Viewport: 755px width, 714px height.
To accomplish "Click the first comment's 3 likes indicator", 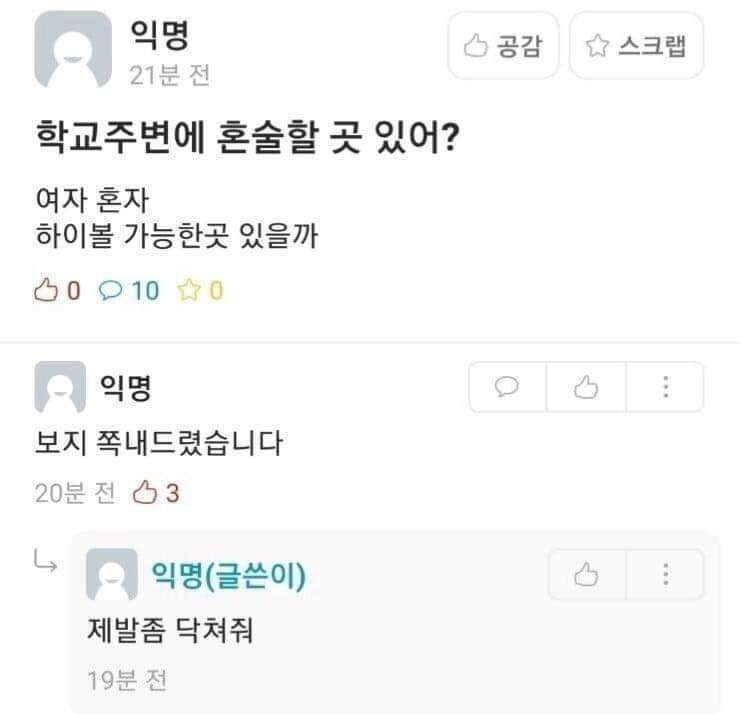I will click(156, 493).
